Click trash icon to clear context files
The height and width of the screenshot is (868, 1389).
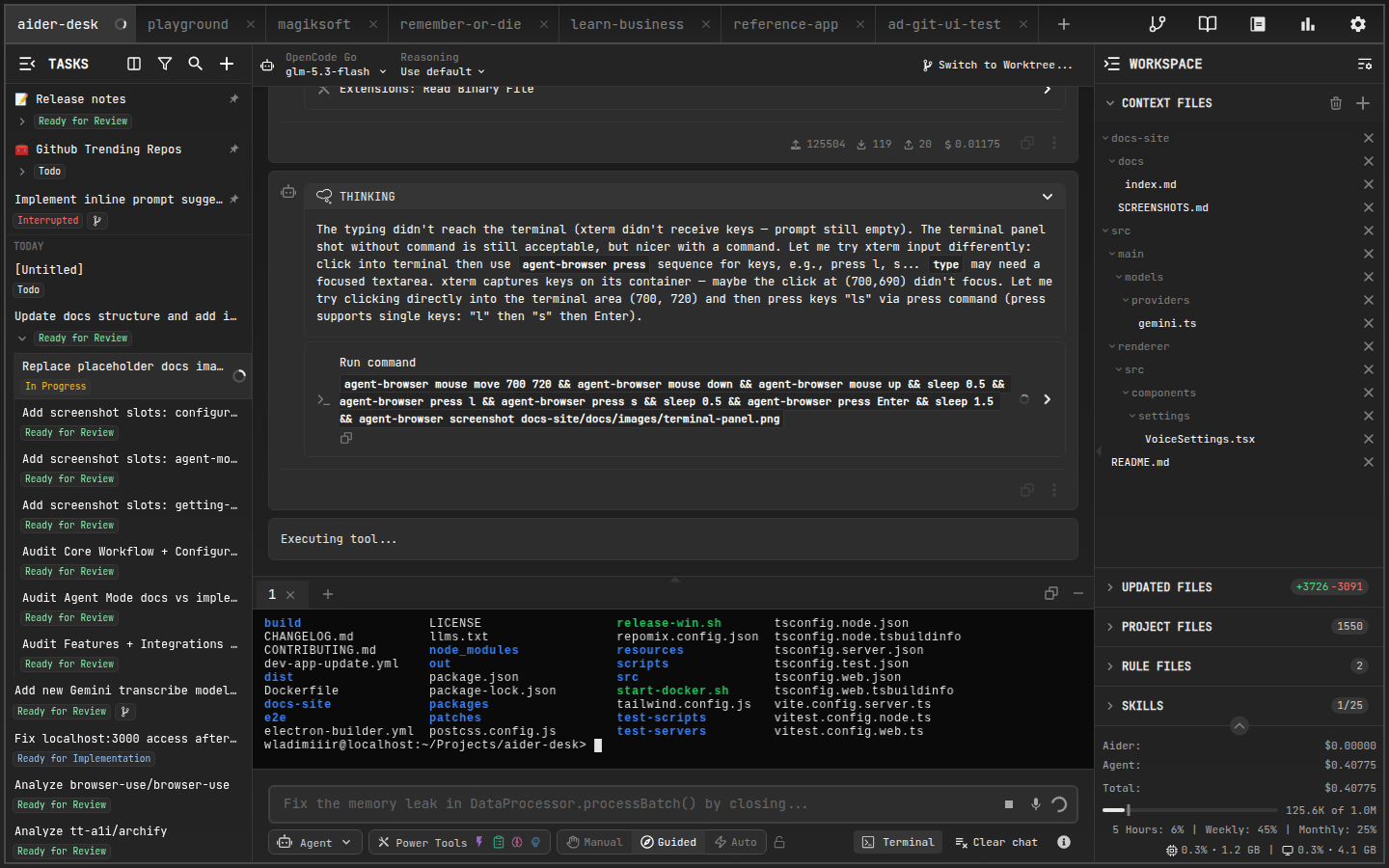point(1336,103)
